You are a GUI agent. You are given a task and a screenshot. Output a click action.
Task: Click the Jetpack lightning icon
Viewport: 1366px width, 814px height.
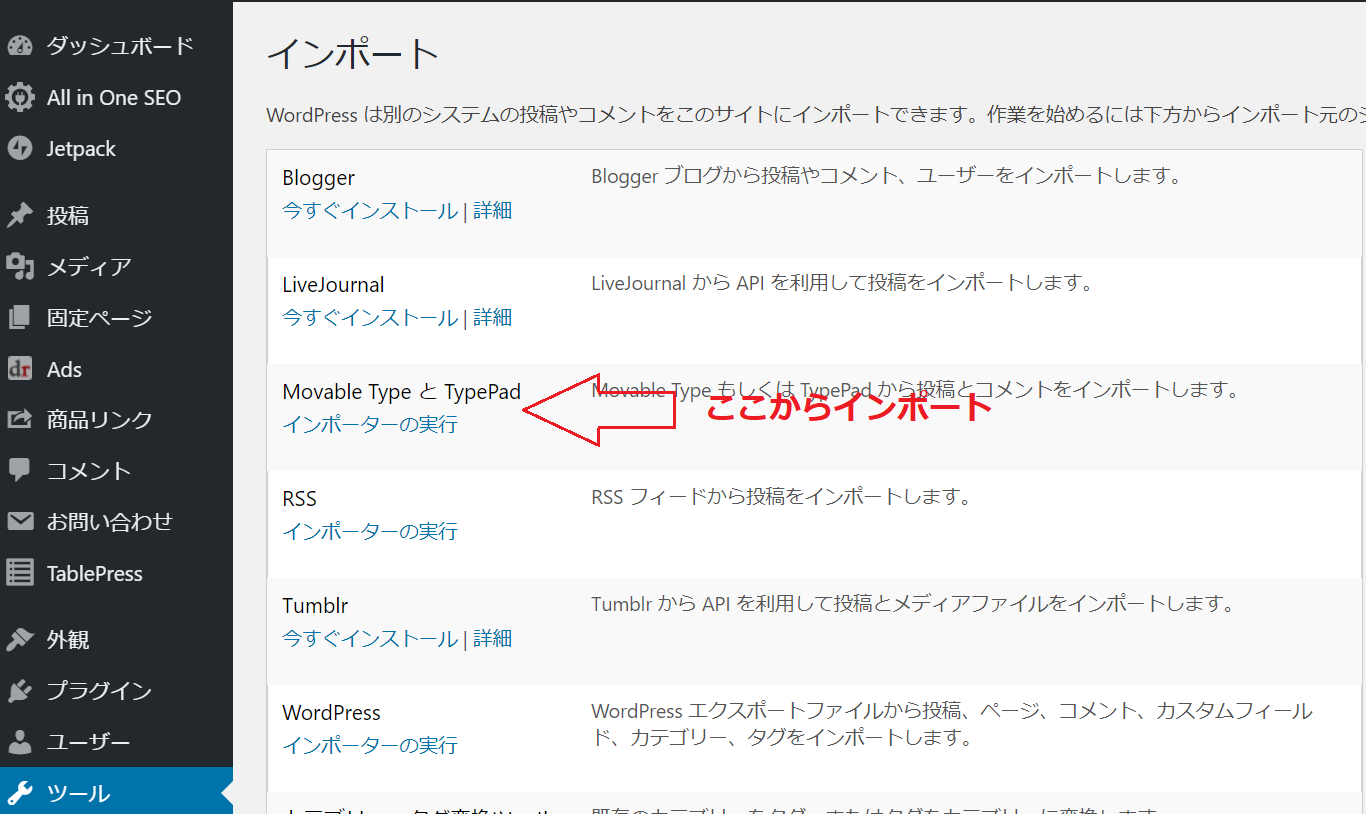click(x=20, y=149)
